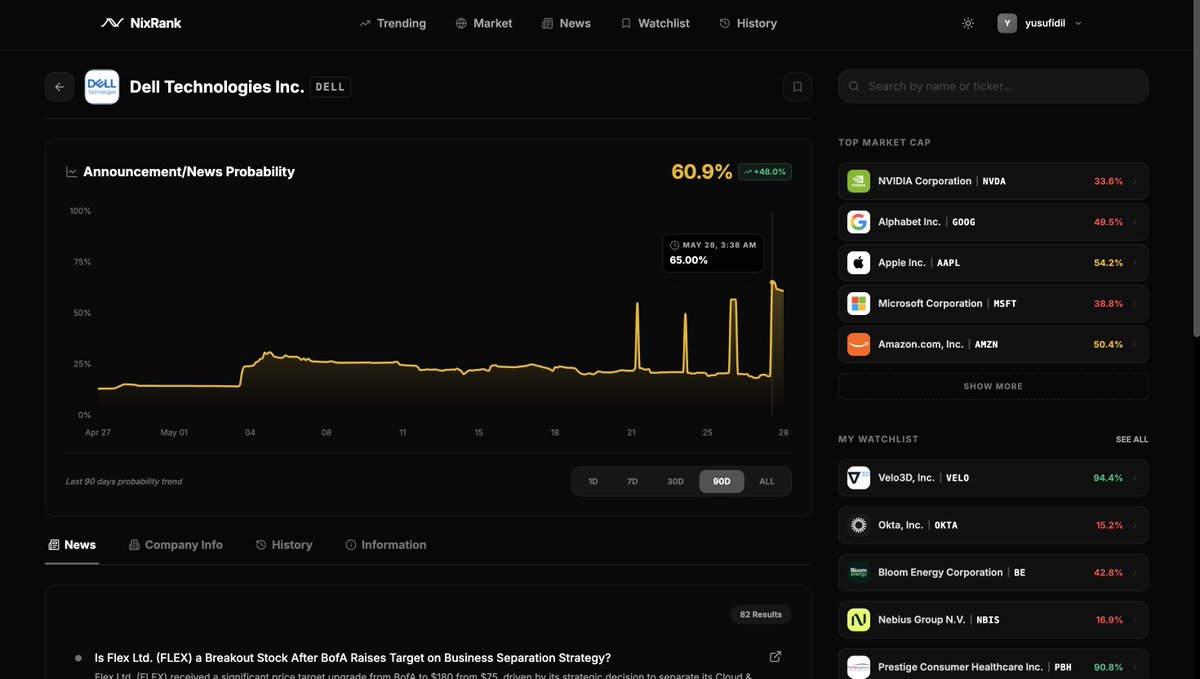
Task: Select the 90D time range
Action: [721, 481]
